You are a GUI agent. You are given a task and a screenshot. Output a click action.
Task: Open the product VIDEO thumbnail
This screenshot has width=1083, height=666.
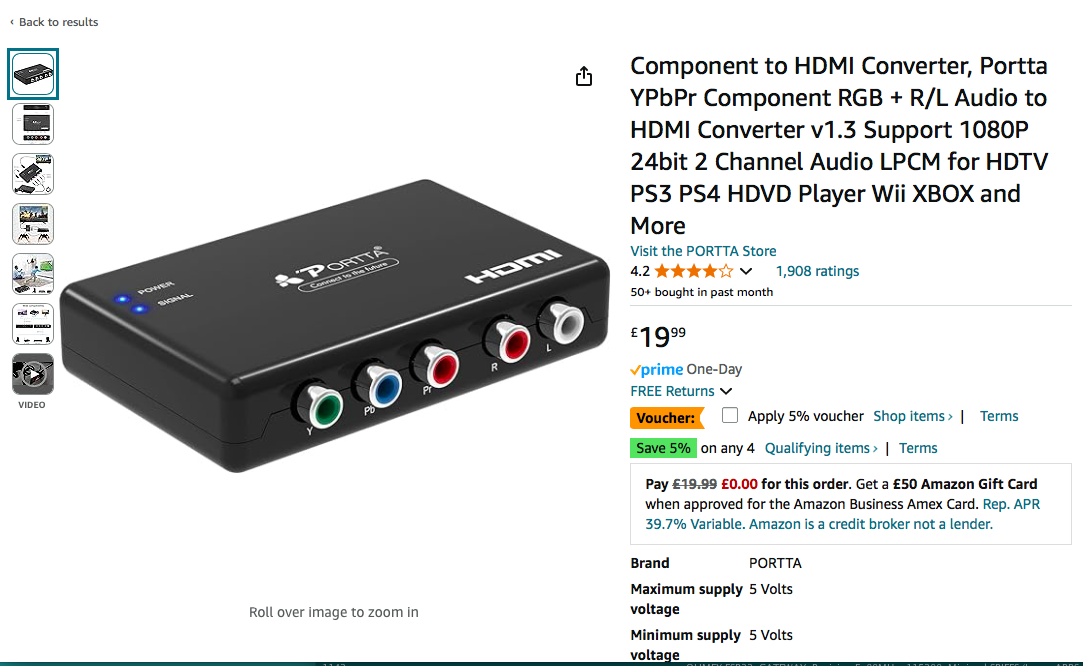32,374
